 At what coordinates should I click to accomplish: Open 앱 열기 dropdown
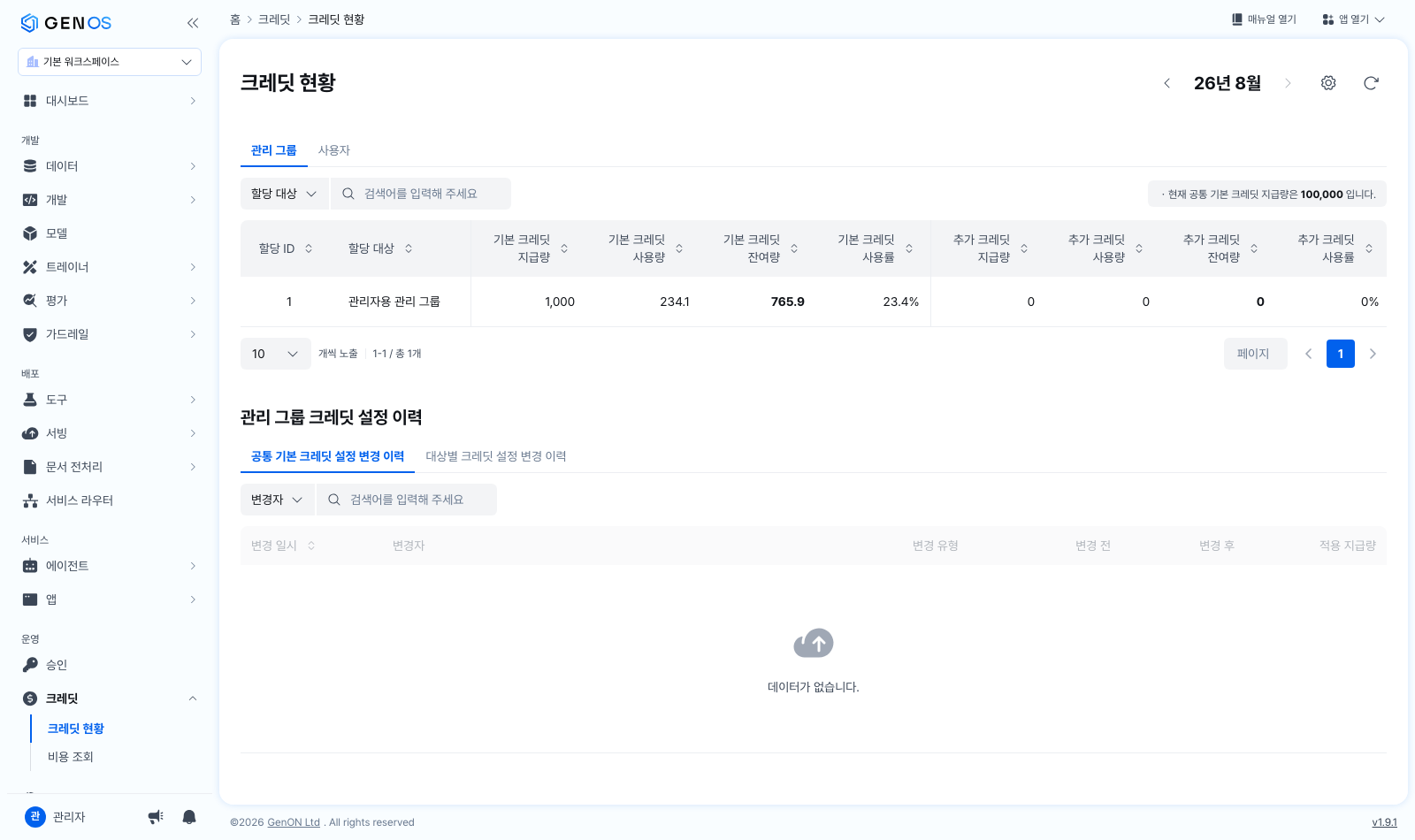tap(1353, 19)
